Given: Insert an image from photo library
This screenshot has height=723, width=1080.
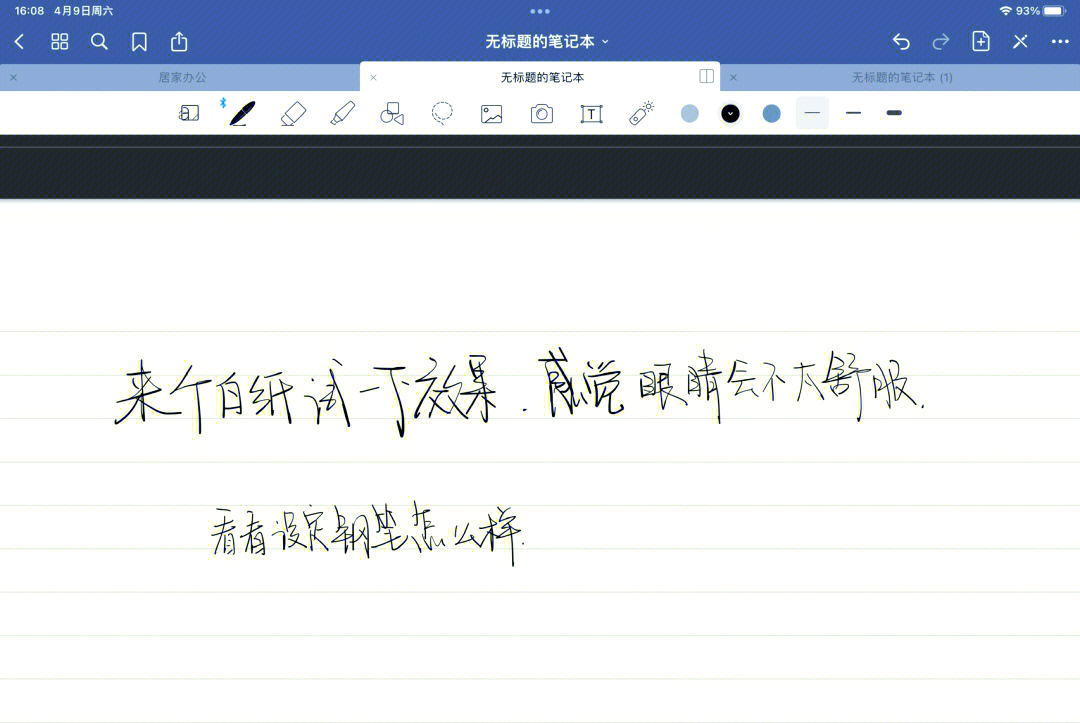Looking at the screenshot, I should tap(491, 113).
